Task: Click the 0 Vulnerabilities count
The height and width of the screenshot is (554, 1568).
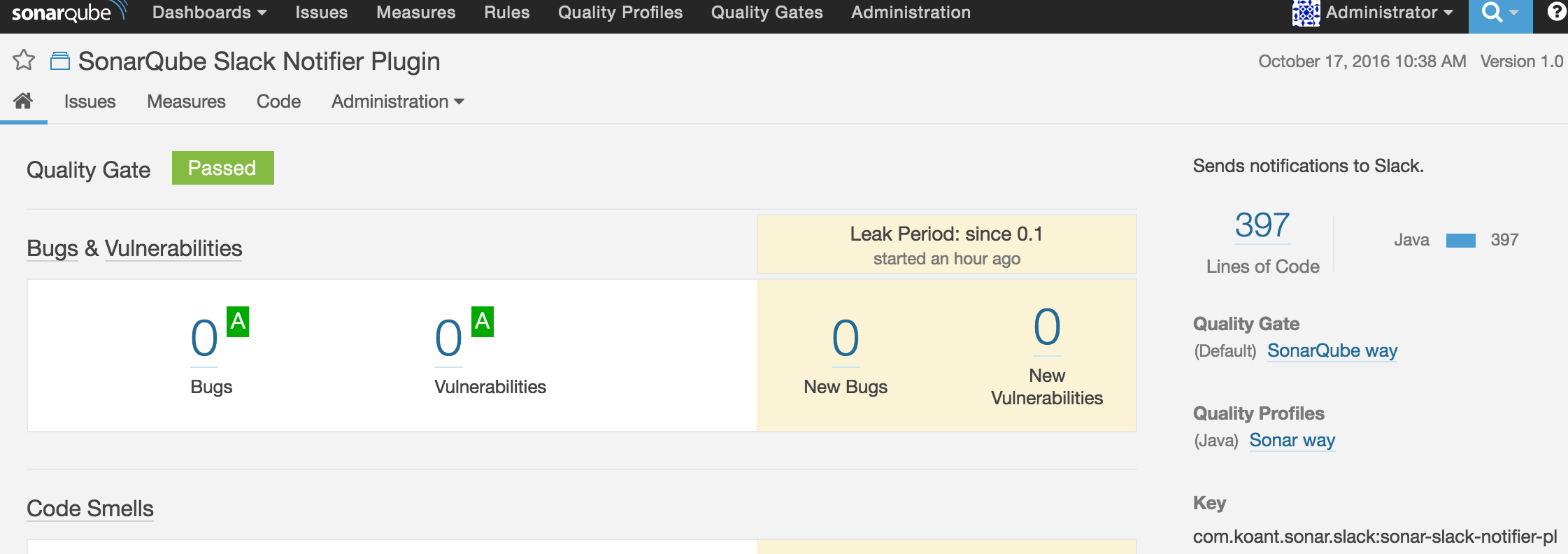Action: (448, 339)
